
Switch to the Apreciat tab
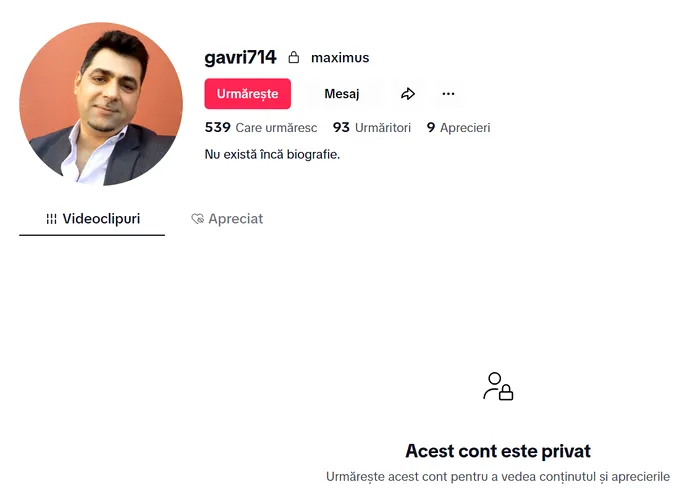point(227,219)
